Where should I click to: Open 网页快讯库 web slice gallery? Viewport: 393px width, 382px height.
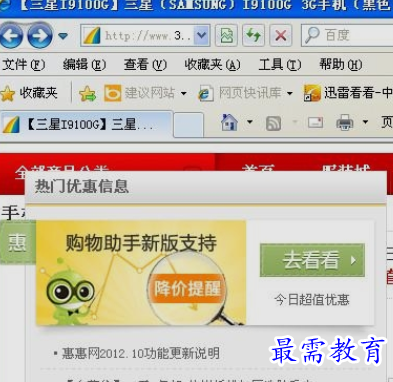[x=240, y=93]
